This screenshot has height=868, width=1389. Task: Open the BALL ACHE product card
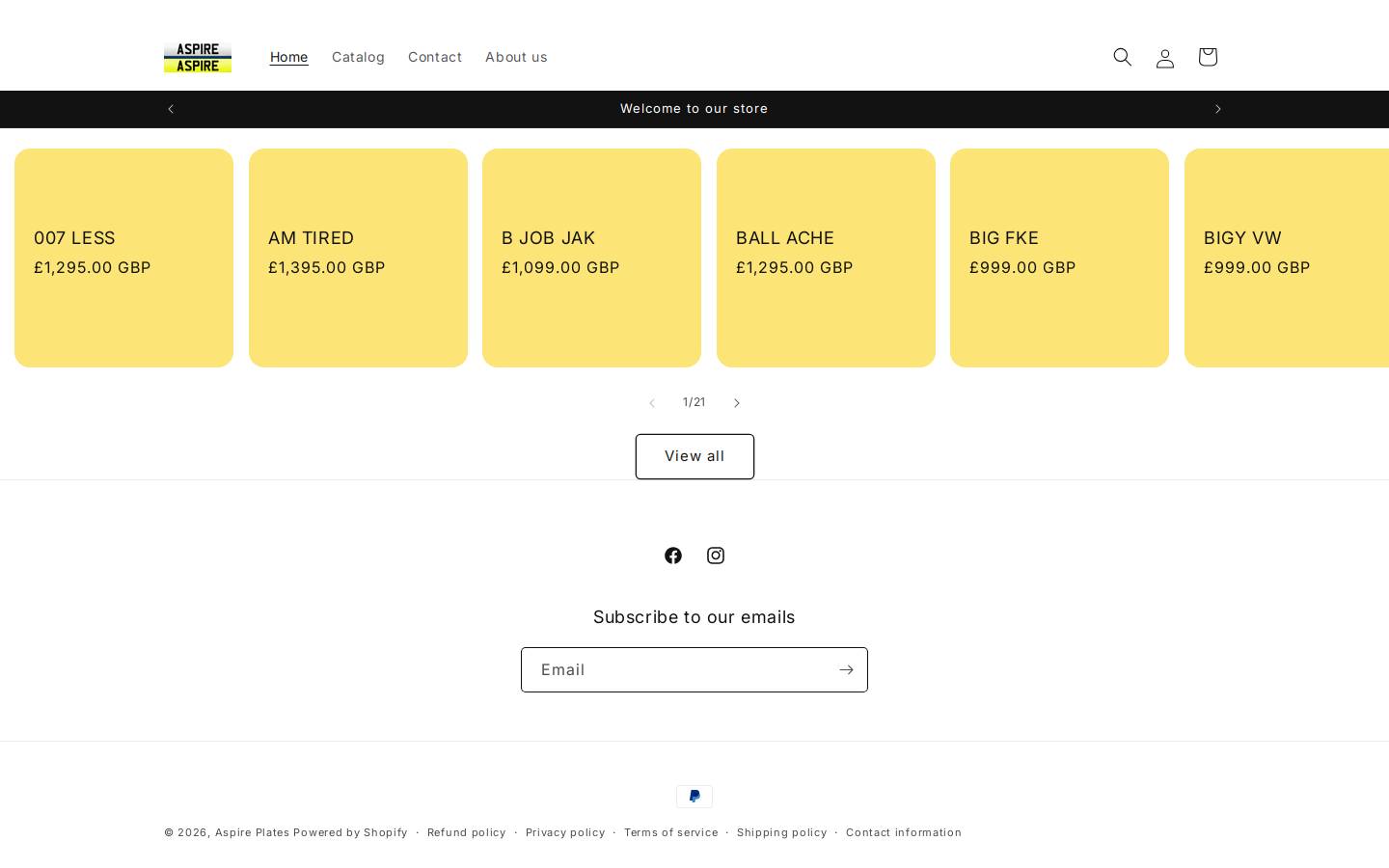826,258
